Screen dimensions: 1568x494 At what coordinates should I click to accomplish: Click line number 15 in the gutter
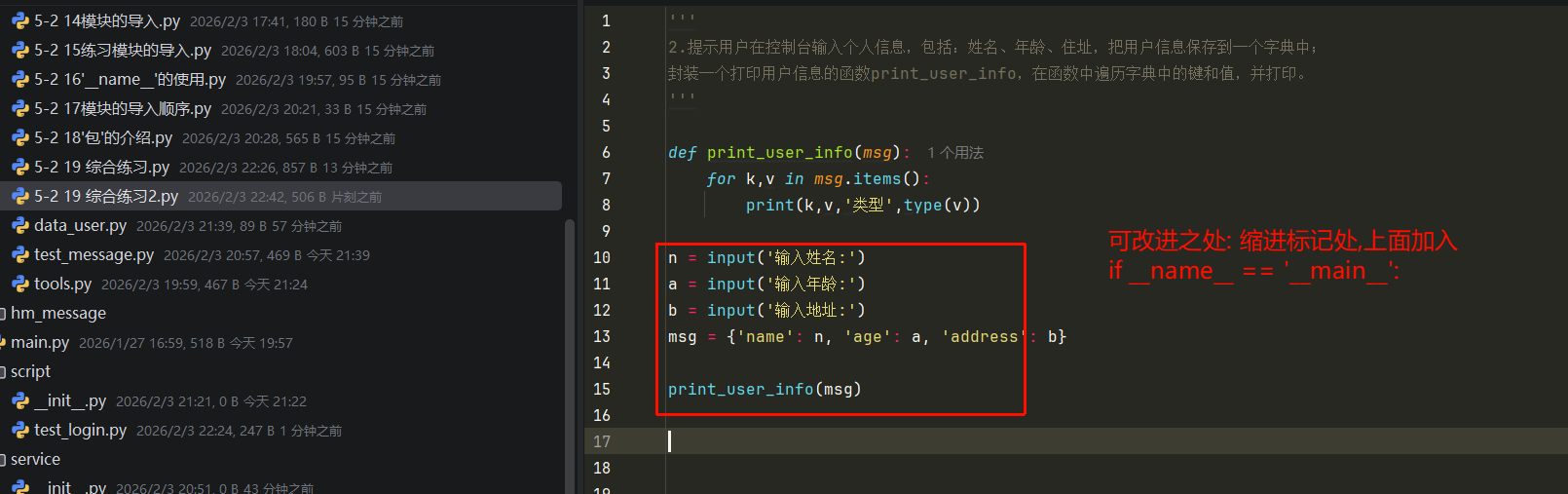(x=602, y=389)
